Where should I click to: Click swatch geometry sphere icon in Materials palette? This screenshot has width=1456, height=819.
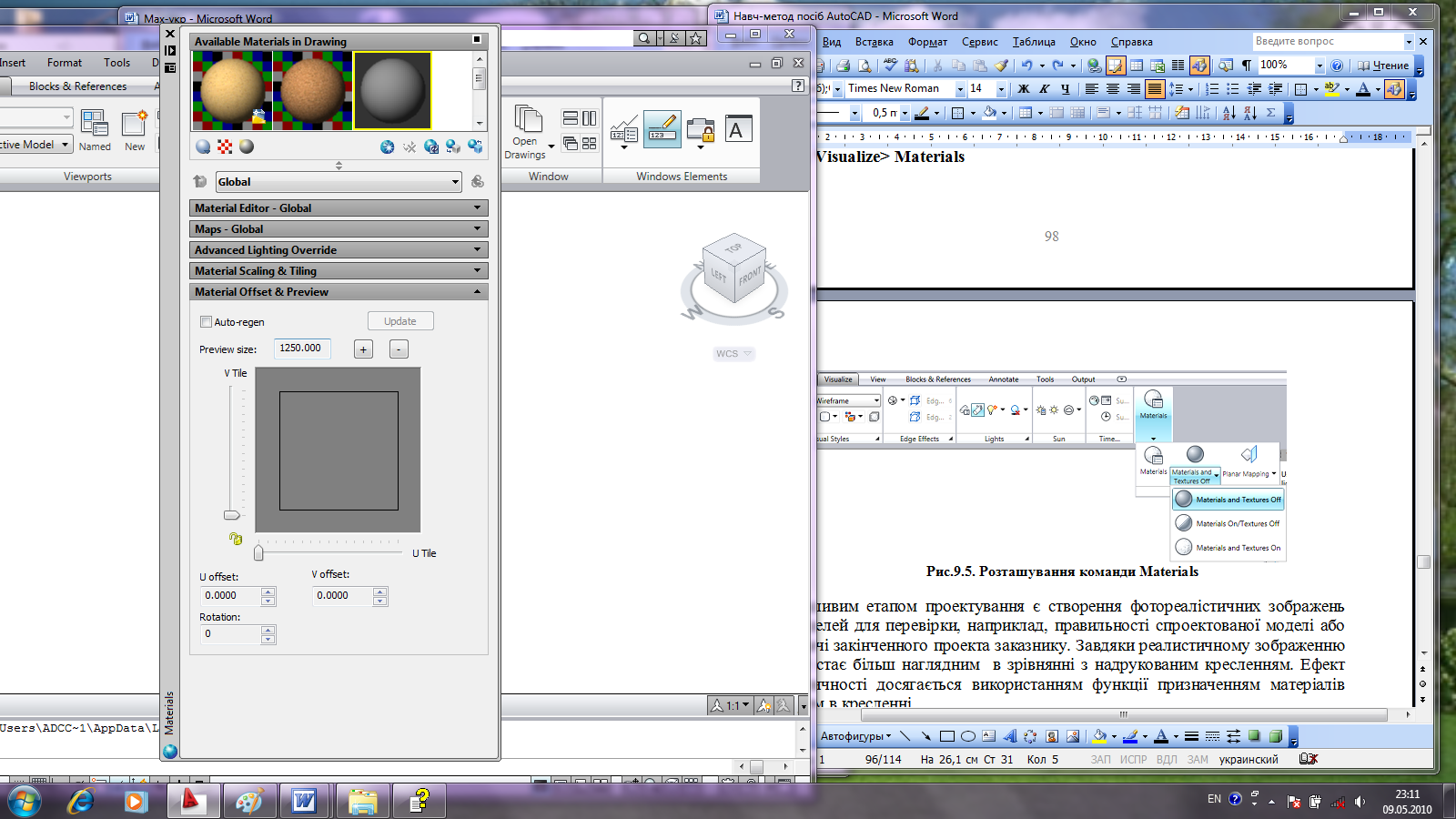(x=203, y=147)
